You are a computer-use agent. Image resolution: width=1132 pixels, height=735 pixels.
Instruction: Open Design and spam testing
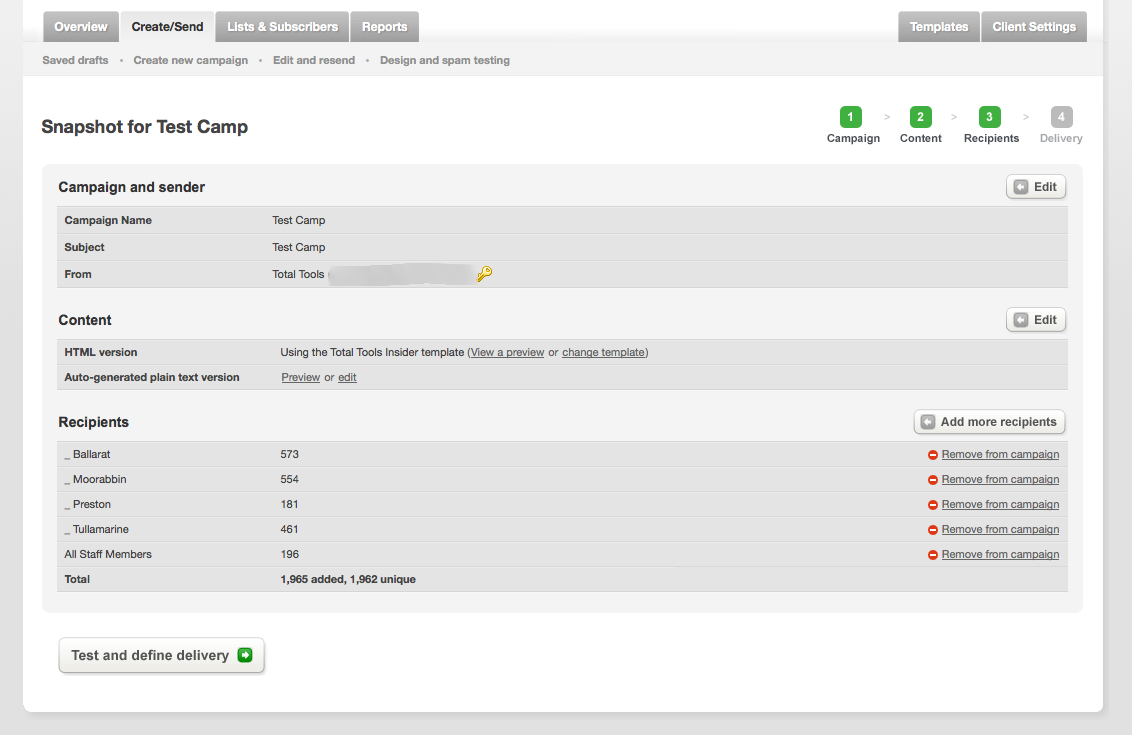pyautogui.click(x=444, y=60)
